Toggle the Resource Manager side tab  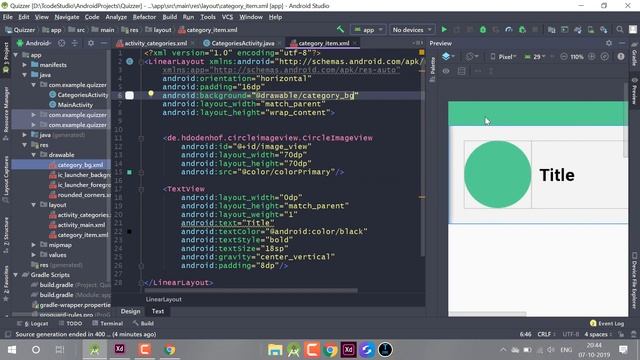tap(5, 113)
